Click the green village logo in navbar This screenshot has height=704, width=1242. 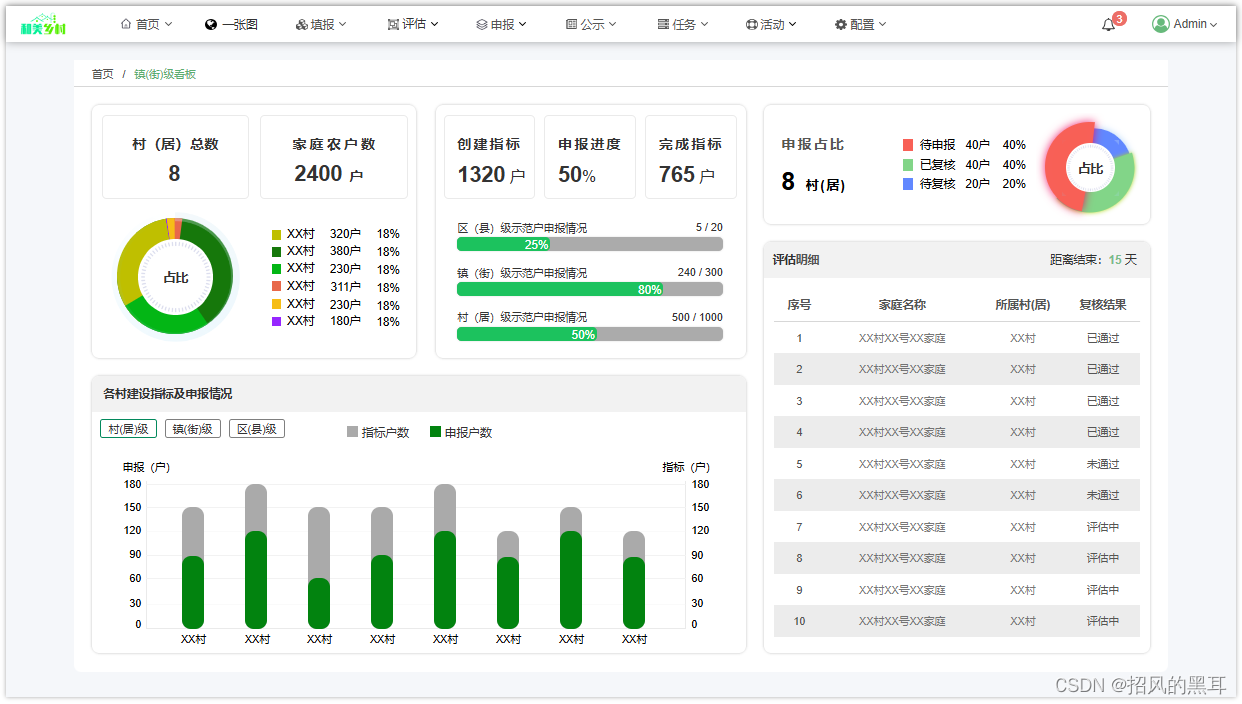[x=43, y=25]
